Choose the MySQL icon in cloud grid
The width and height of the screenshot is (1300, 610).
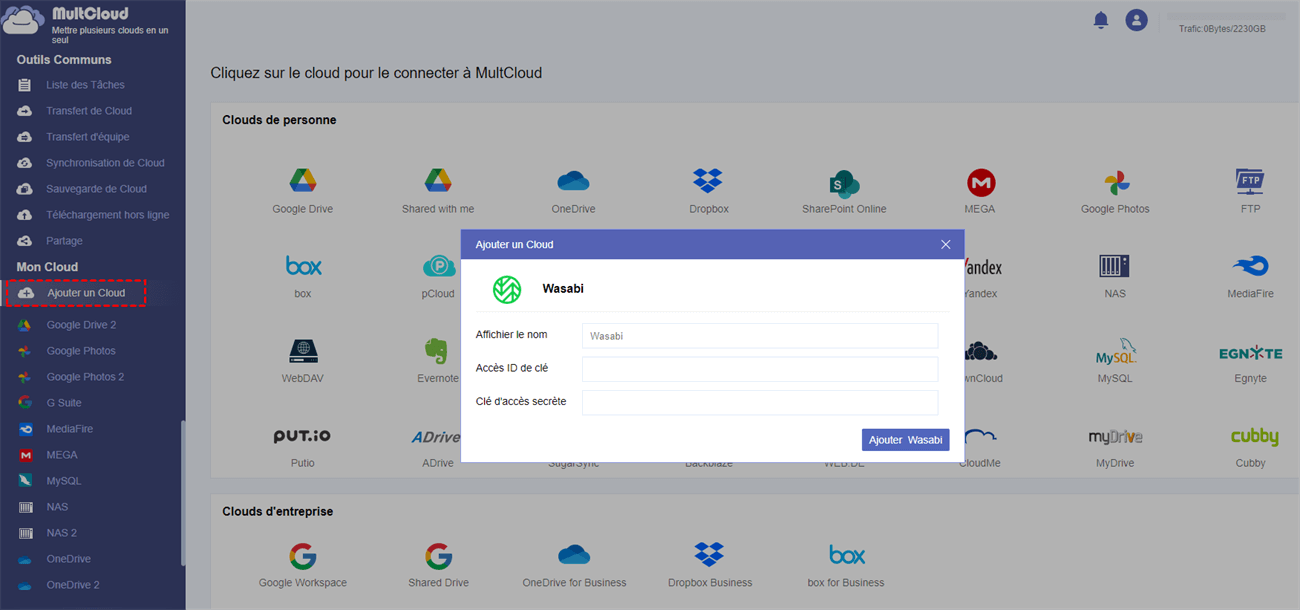click(x=1115, y=352)
